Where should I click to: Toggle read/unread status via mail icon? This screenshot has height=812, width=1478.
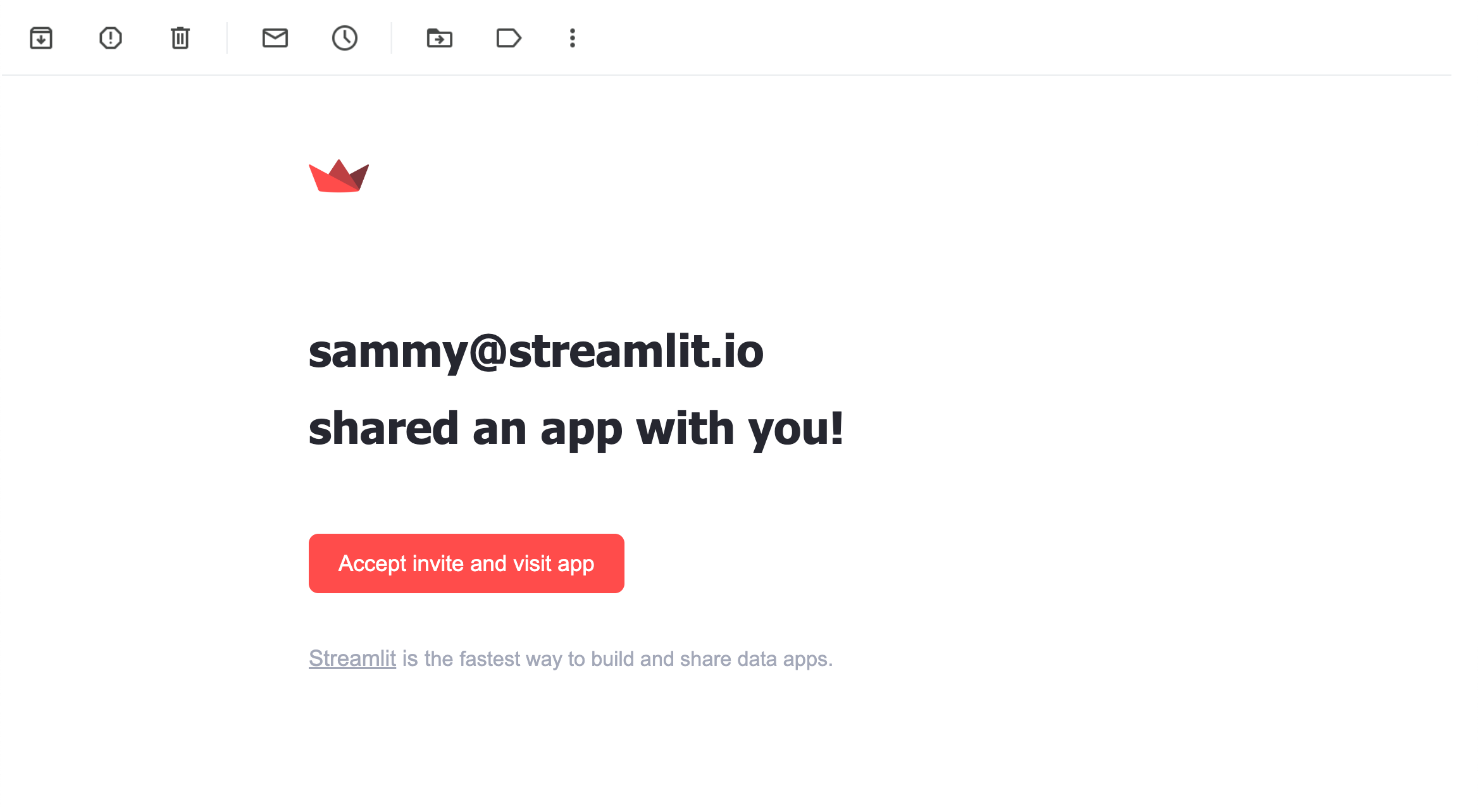click(x=275, y=38)
